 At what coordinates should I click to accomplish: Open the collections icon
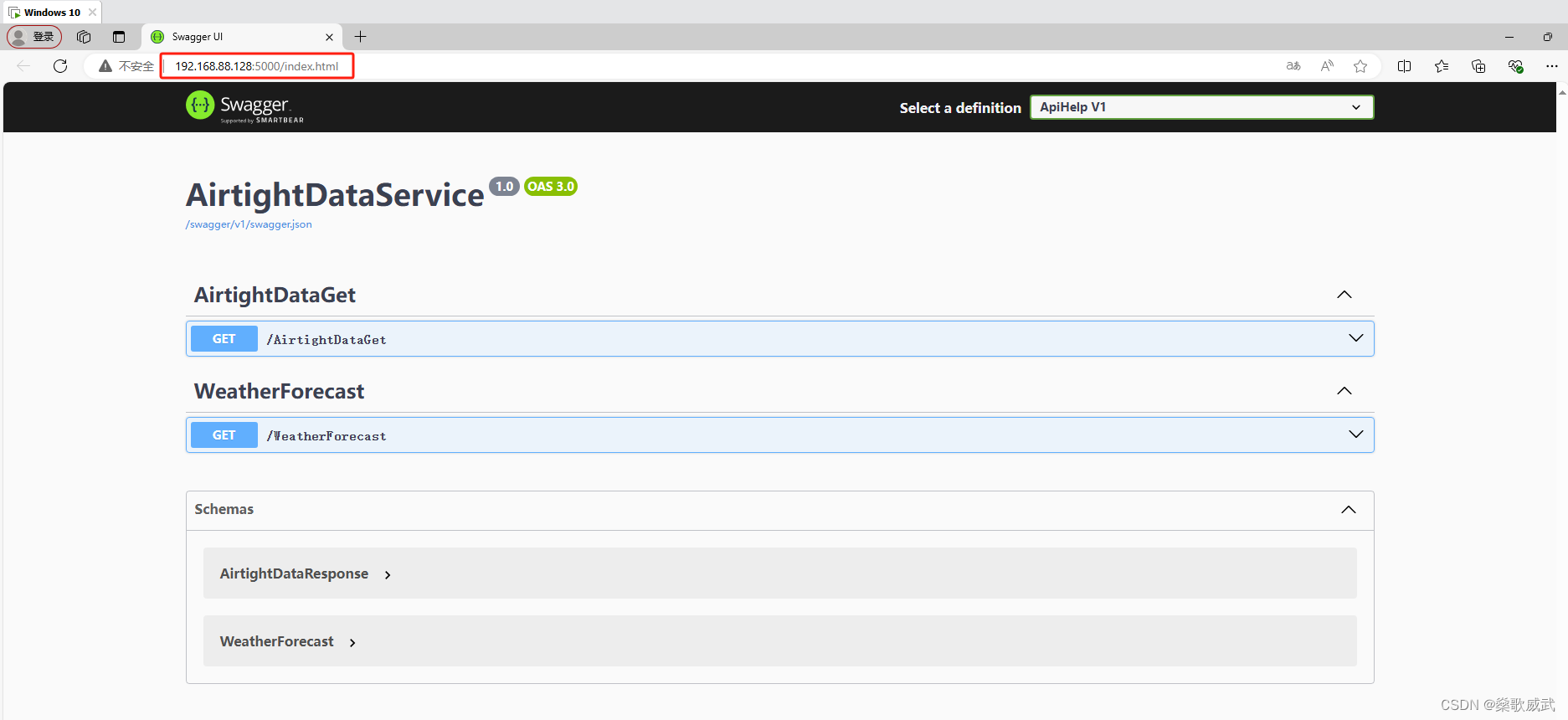pyautogui.click(x=1478, y=66)
